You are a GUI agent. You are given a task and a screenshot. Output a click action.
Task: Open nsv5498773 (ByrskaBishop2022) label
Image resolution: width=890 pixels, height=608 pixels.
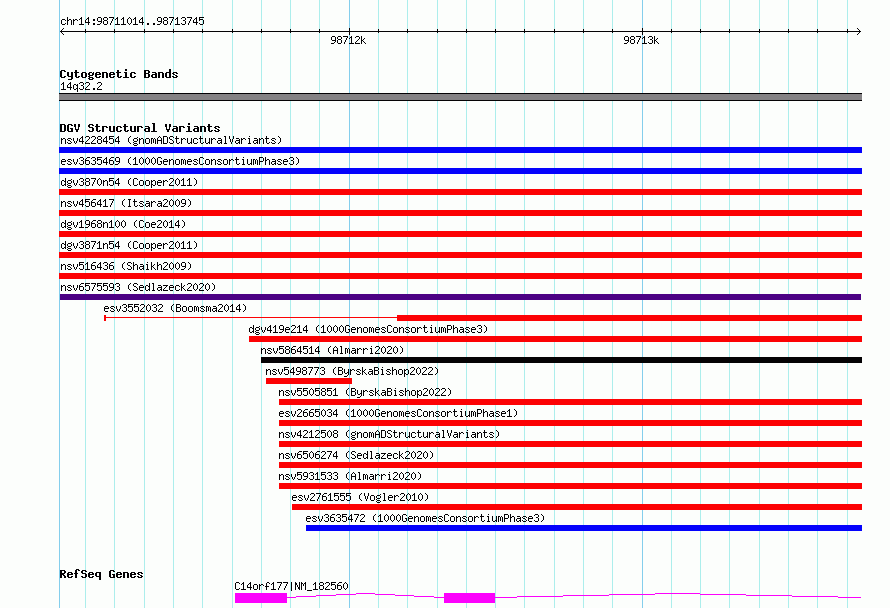pos(352,371)
